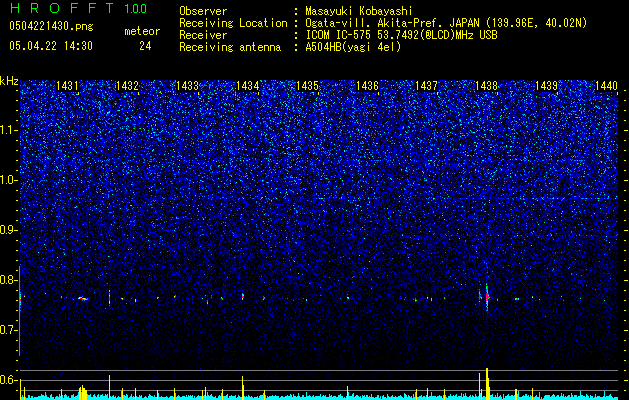Click the 1435 time marker
Image resolution: width=629 pixels, height=400 pixels.
coord(307,86)
